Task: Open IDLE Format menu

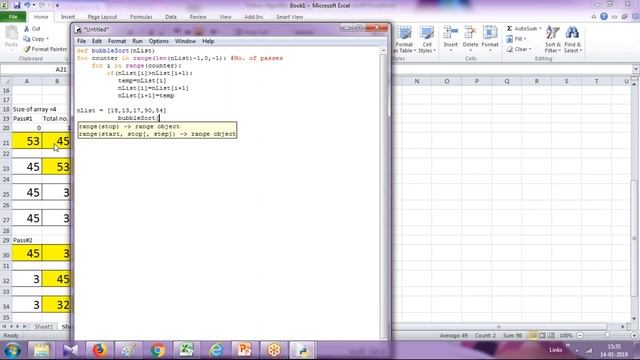Action: (117, 41)
